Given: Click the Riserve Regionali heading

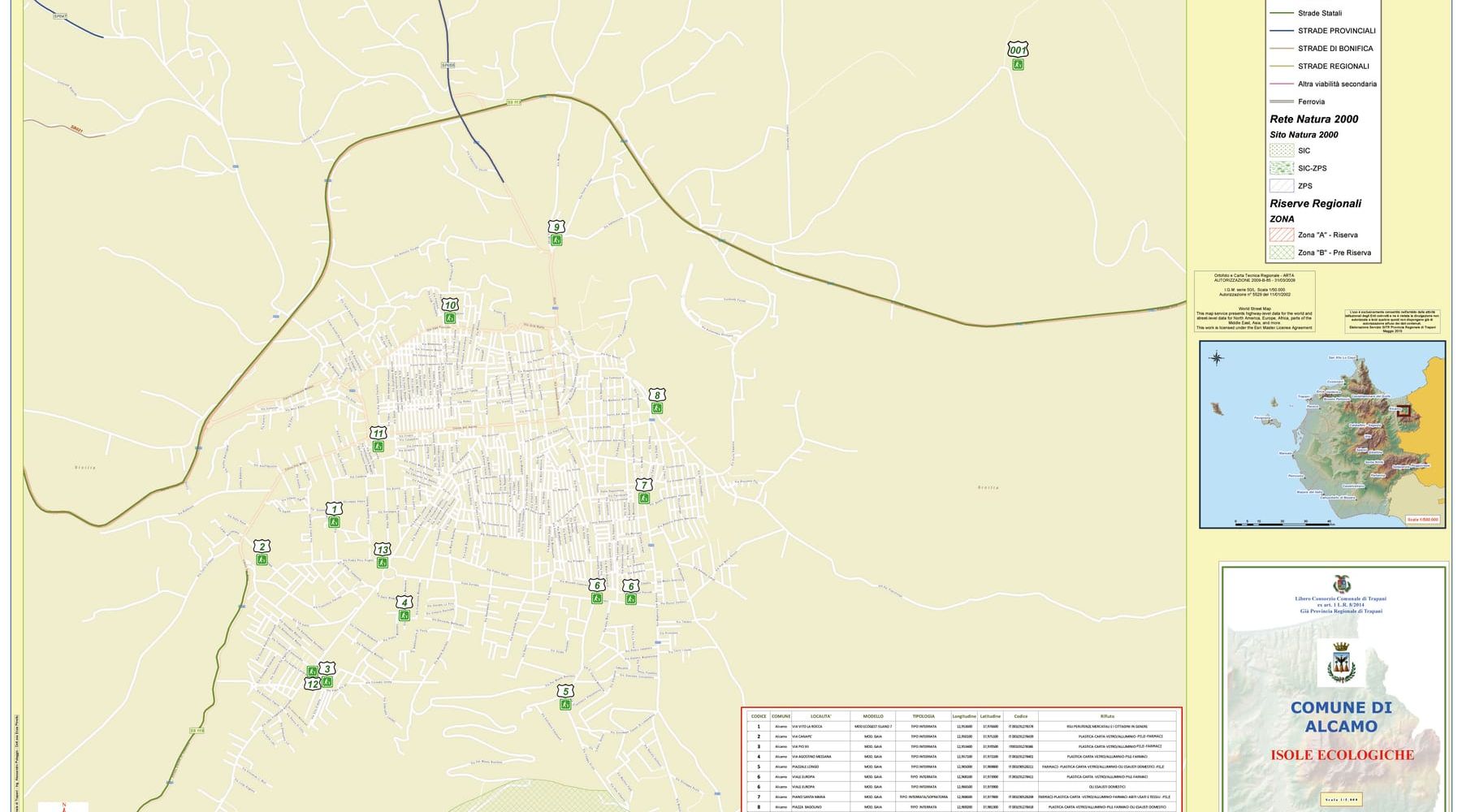Looking at the screenshot, I should (1315, 204).
